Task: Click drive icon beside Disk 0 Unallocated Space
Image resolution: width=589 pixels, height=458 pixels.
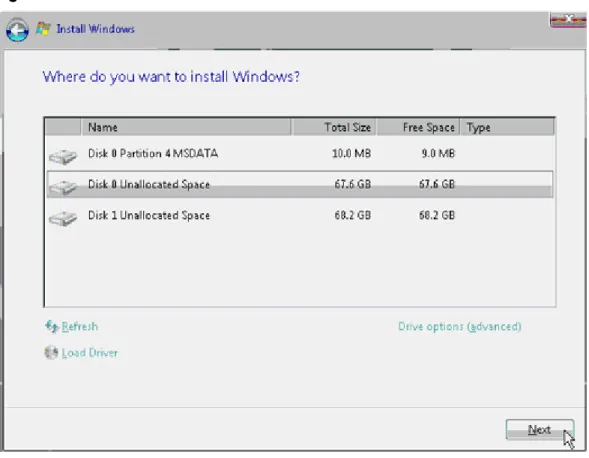Action: tap(63, 187)
